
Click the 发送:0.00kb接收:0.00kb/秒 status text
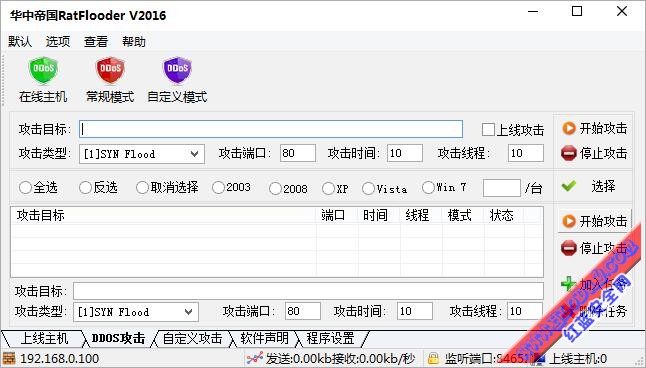[340, 359]
